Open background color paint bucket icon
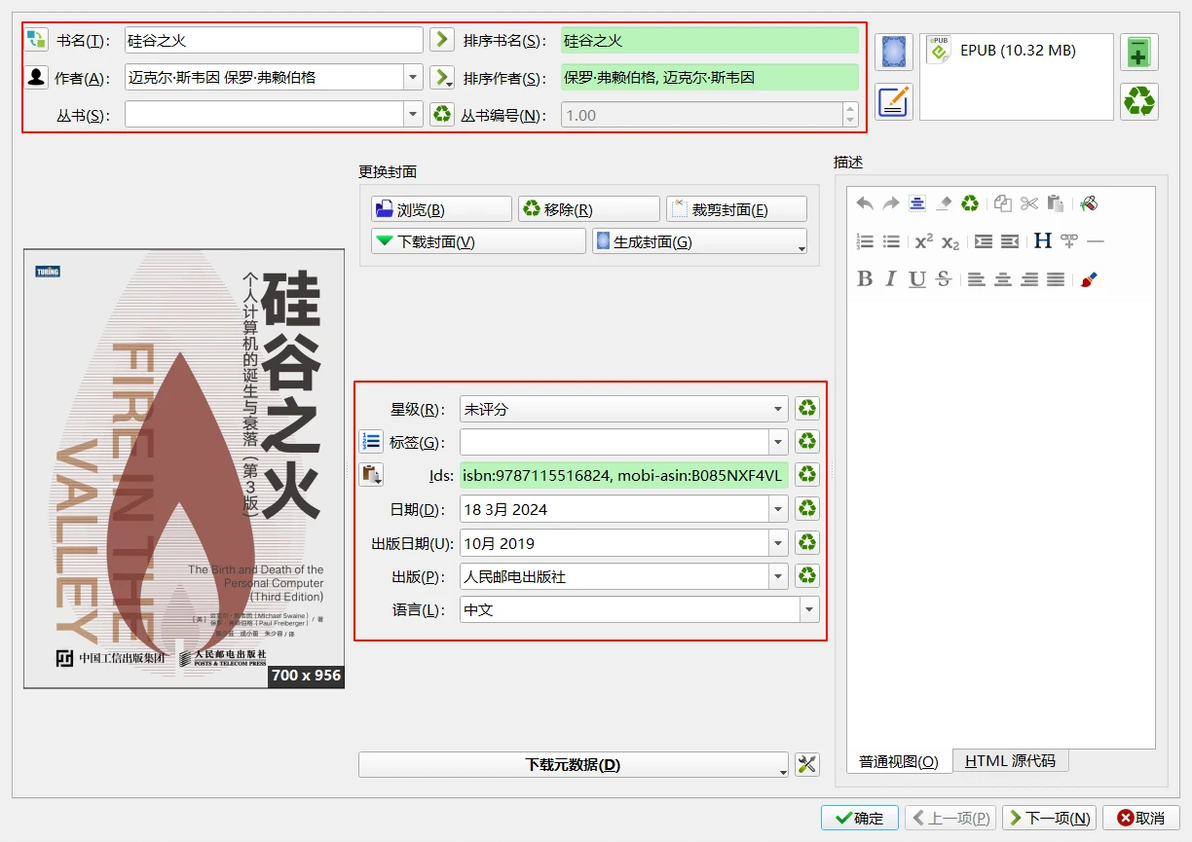Image resolution: width=1192 pixels, height=842 pixels. coord(1089,204)
